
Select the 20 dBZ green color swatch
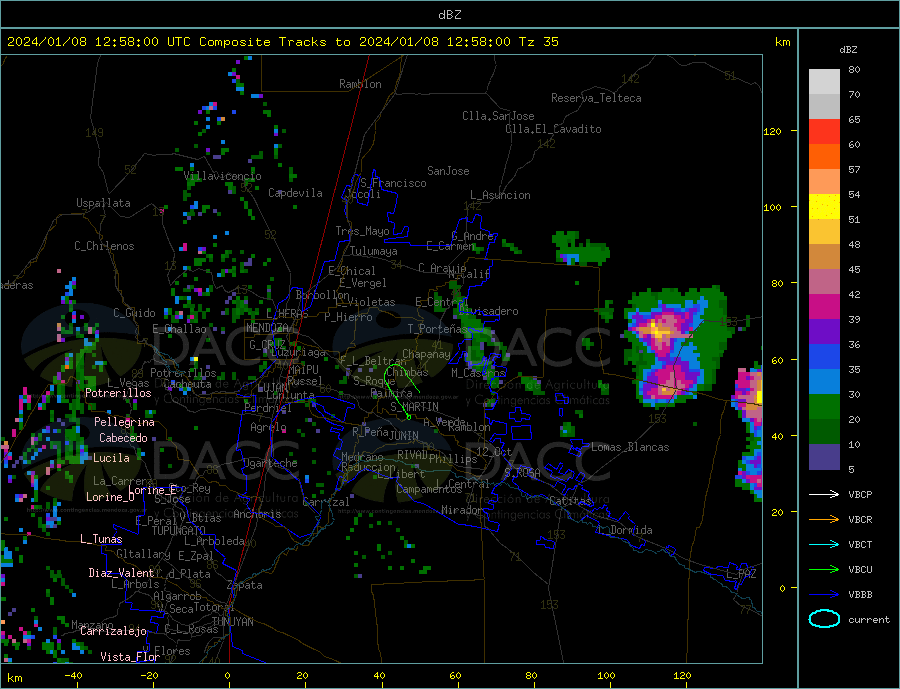click(824, 432)
